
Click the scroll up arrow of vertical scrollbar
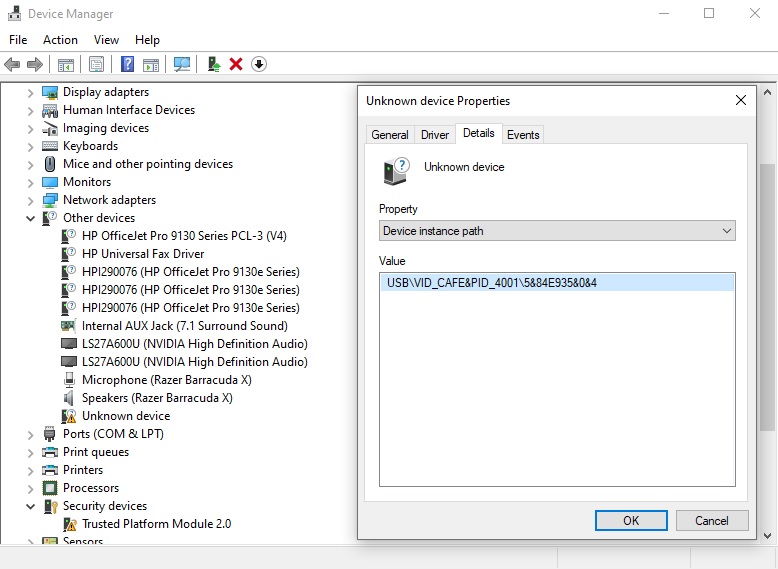click(767, 92)
